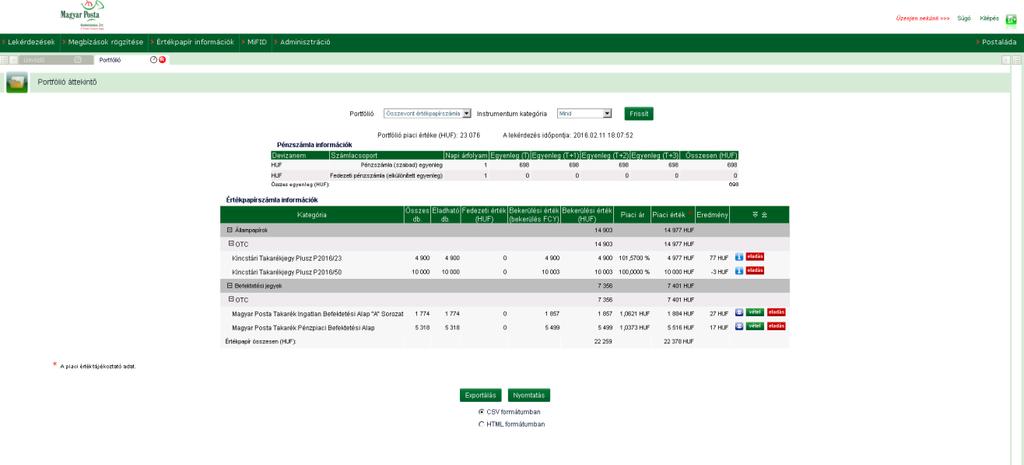1024x465 pixels.
Task: Open info icon for Kincstári Takarékjegy Plusz P2016/23
Action: pyautogui.click(x=739, y=257)
